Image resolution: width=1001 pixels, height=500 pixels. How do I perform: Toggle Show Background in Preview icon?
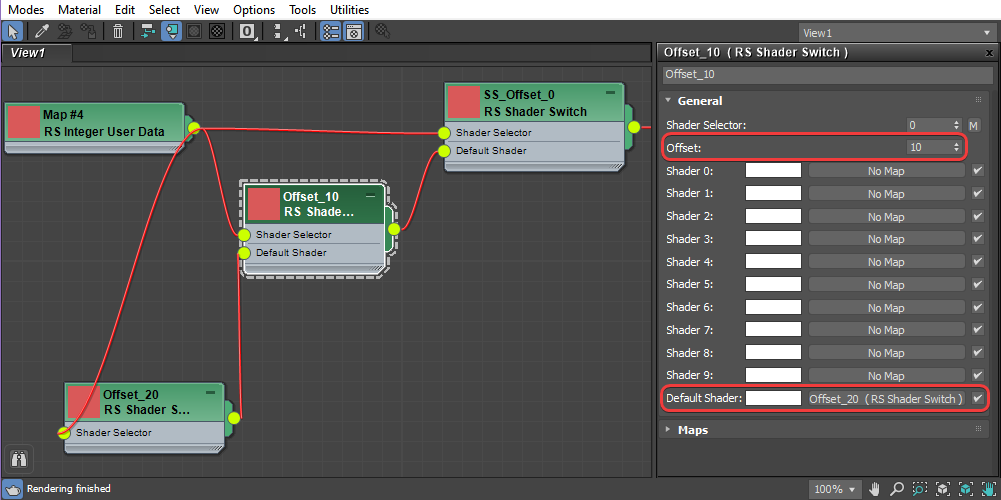pos(218,31)
